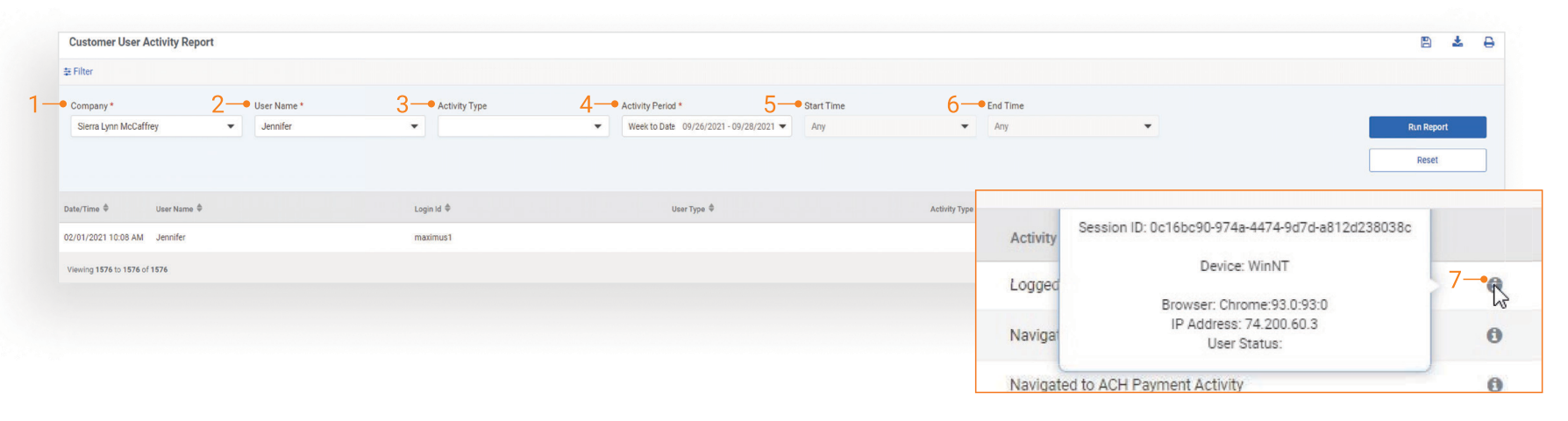This screenshot has width=1568, height=421.
Task: Open the End Time dropdown
Action: (x=1073, y=126)
